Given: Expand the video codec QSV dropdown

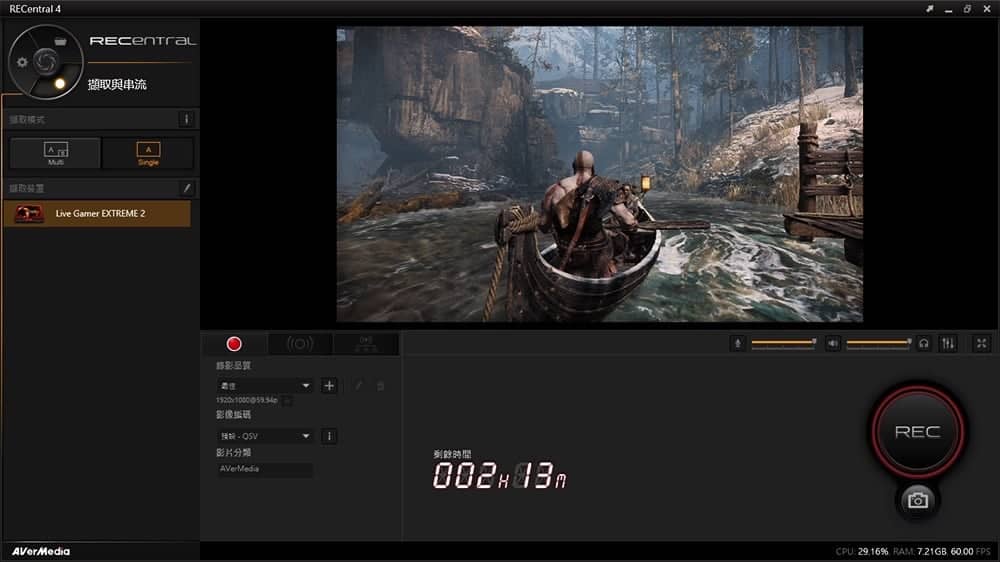Looking at the screenshot, I should pos(265,436).
